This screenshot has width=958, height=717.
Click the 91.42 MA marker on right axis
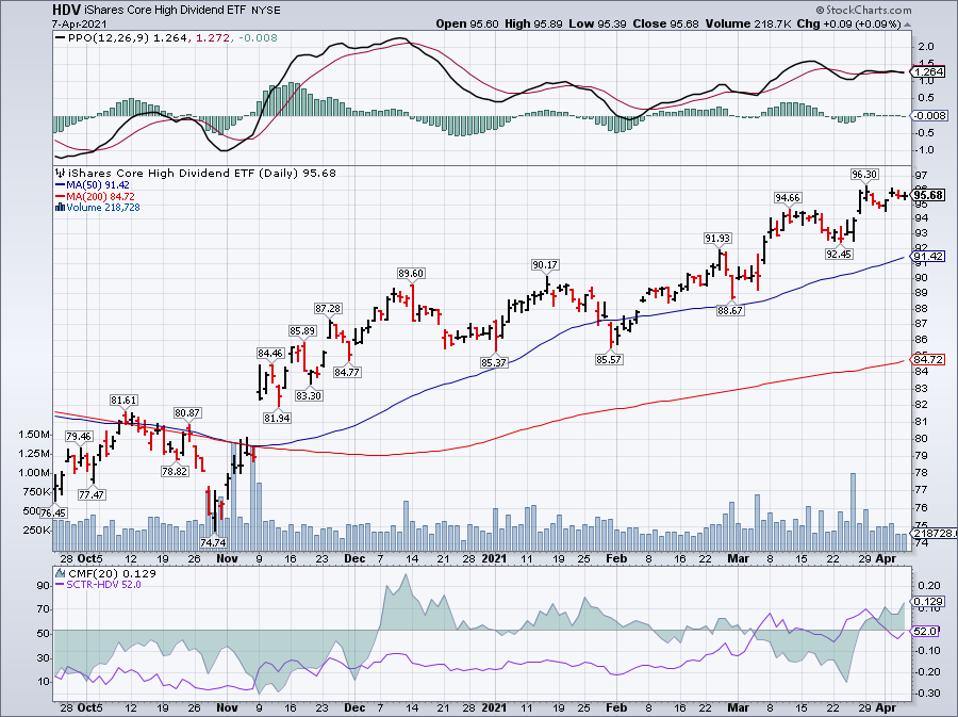tap(929, 257)
